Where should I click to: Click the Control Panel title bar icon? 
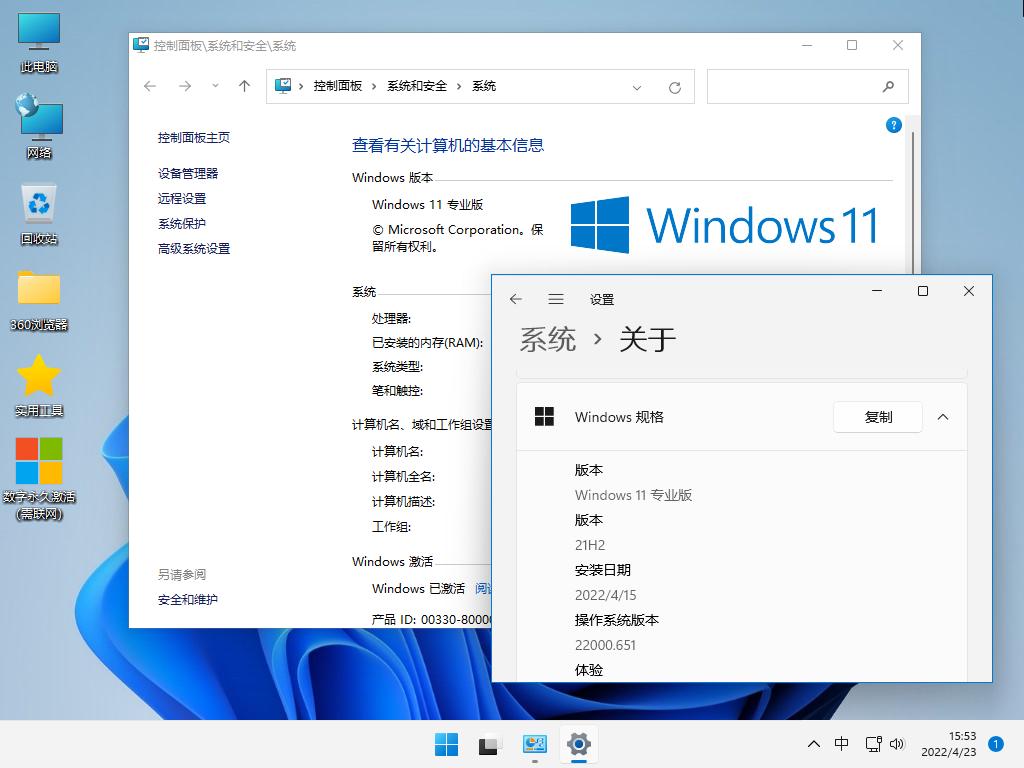point(141,45)
